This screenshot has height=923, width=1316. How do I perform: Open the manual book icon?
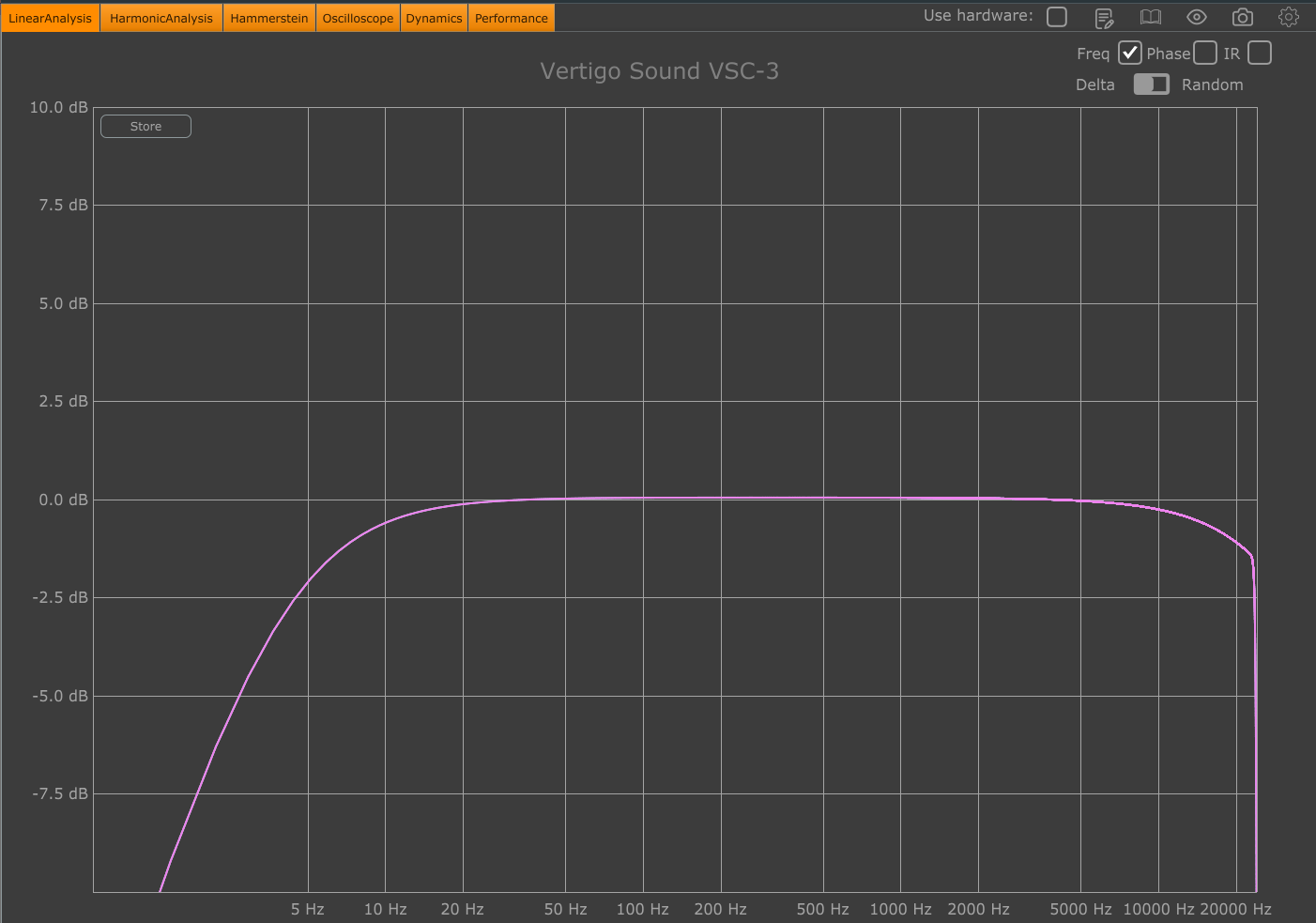tap(1151, 17)
